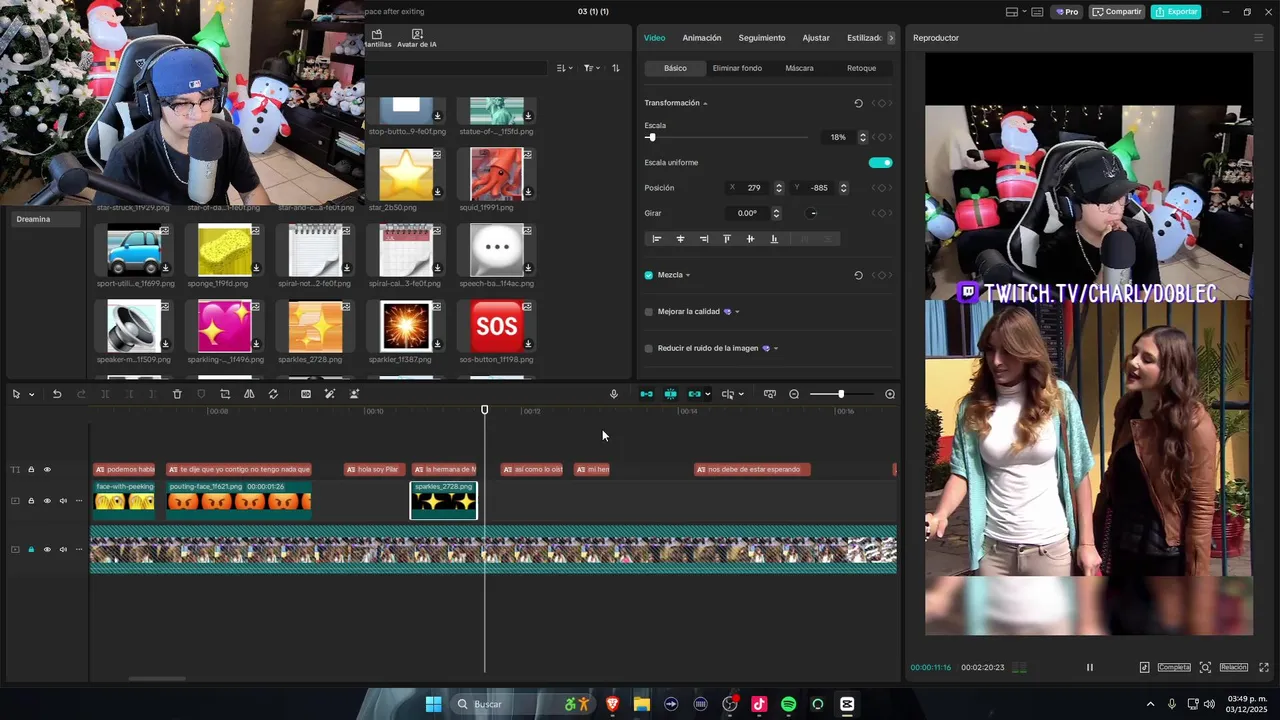
Task: Click the mirror flip icon in timeline toolbar
Action: (x=249, y=394)
